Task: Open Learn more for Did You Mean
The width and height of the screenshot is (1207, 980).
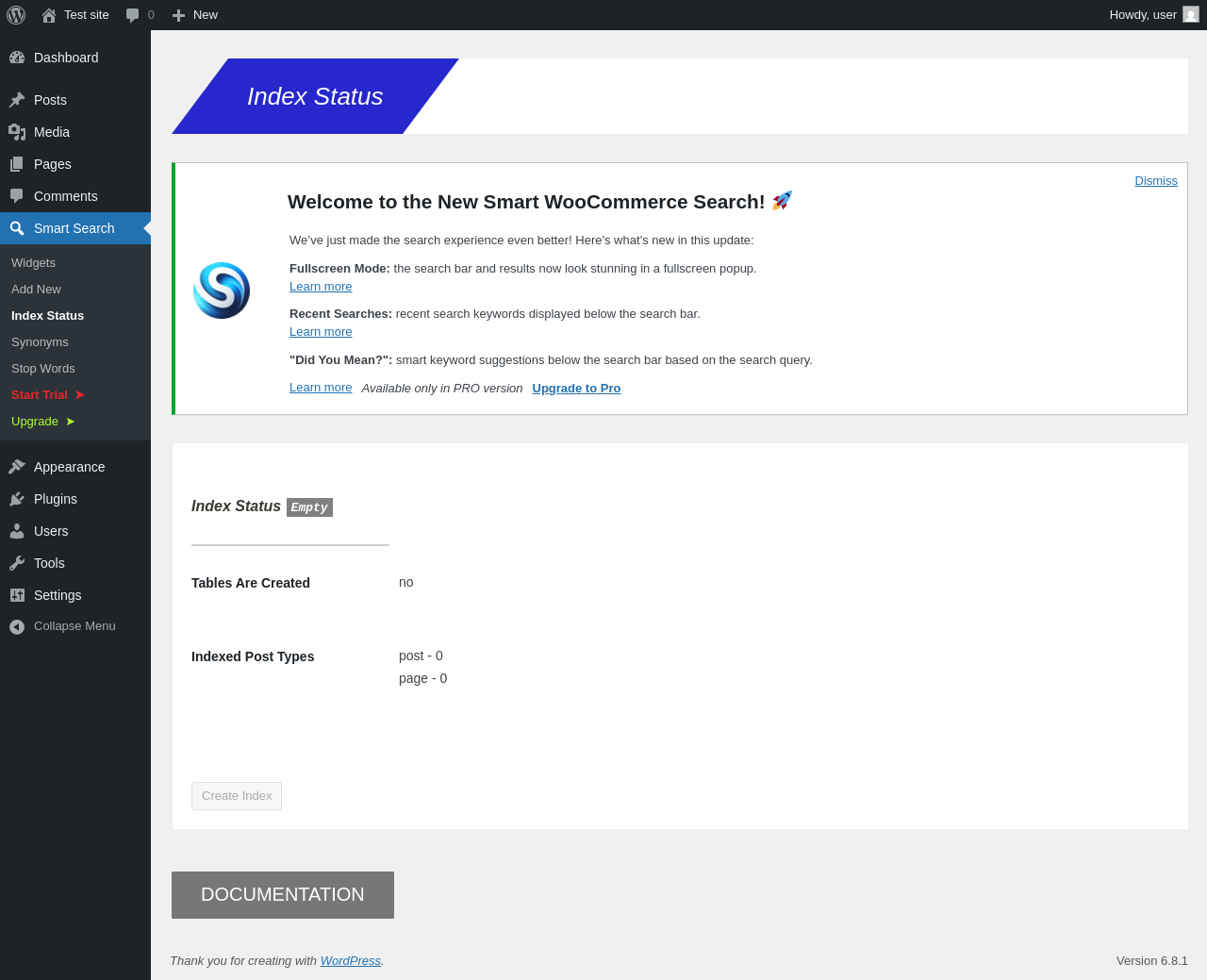Action: 321,388
